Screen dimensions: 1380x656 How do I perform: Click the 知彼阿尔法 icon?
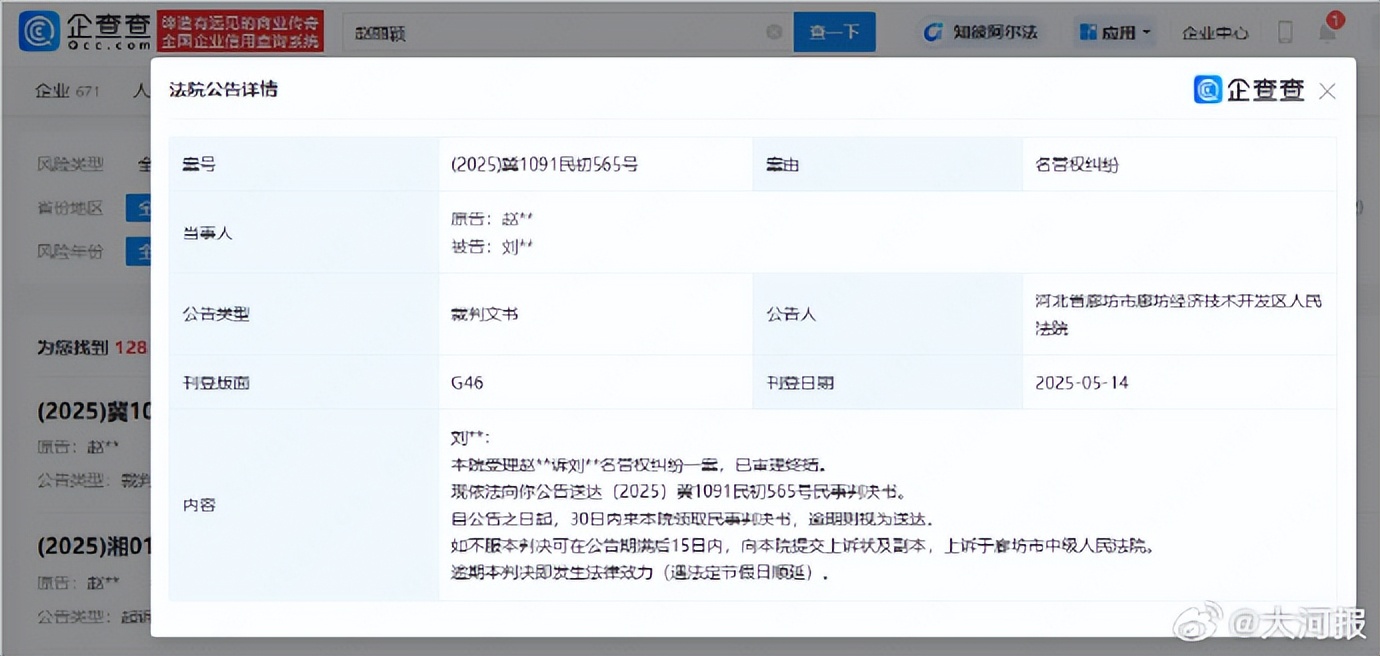[x=933, y=32]
